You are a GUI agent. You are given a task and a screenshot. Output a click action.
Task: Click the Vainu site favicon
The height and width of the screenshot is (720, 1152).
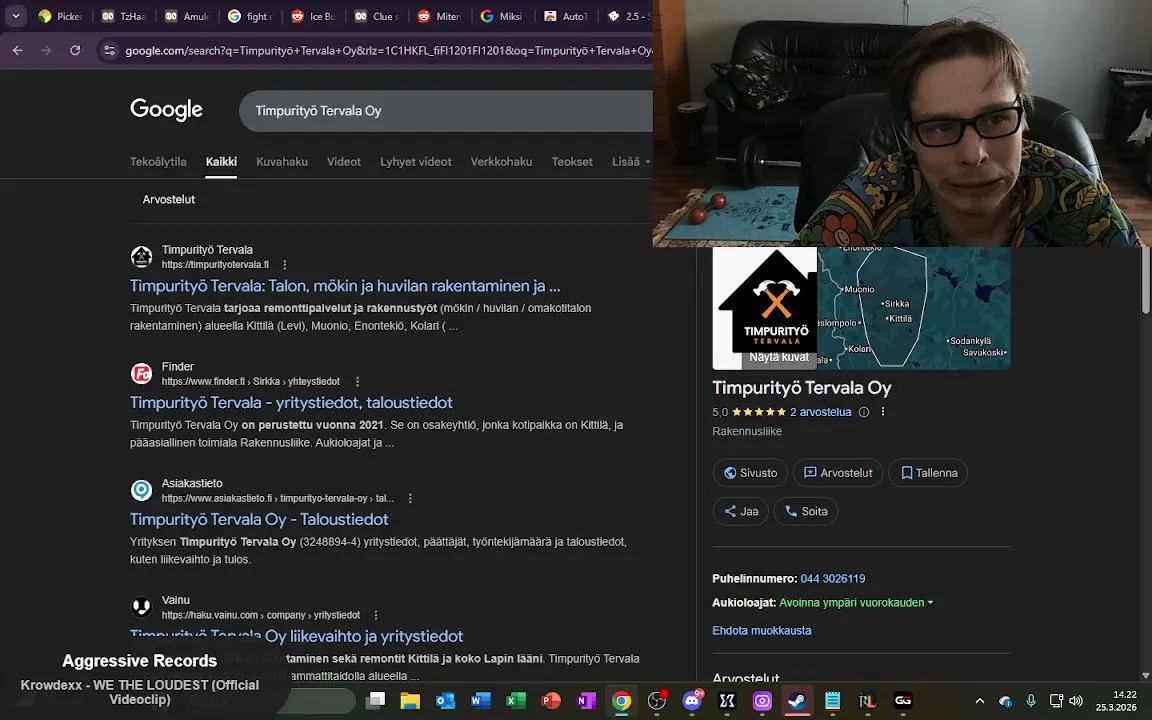(141, 607)
